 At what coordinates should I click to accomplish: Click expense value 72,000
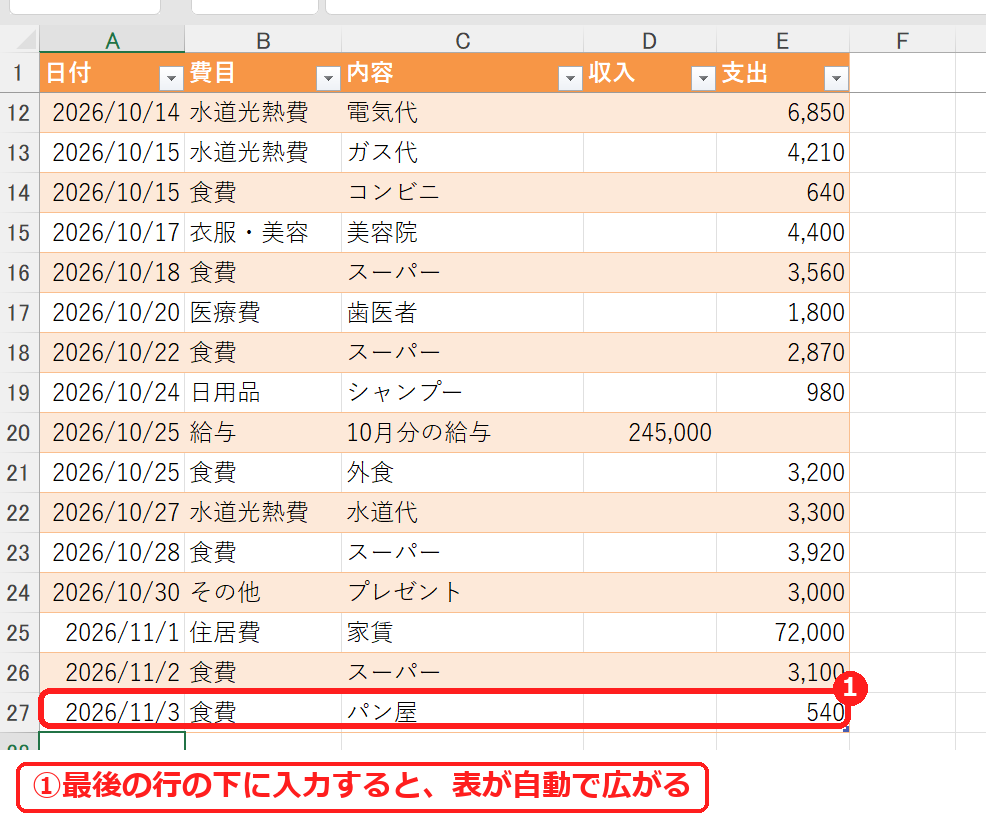point(783,633)
